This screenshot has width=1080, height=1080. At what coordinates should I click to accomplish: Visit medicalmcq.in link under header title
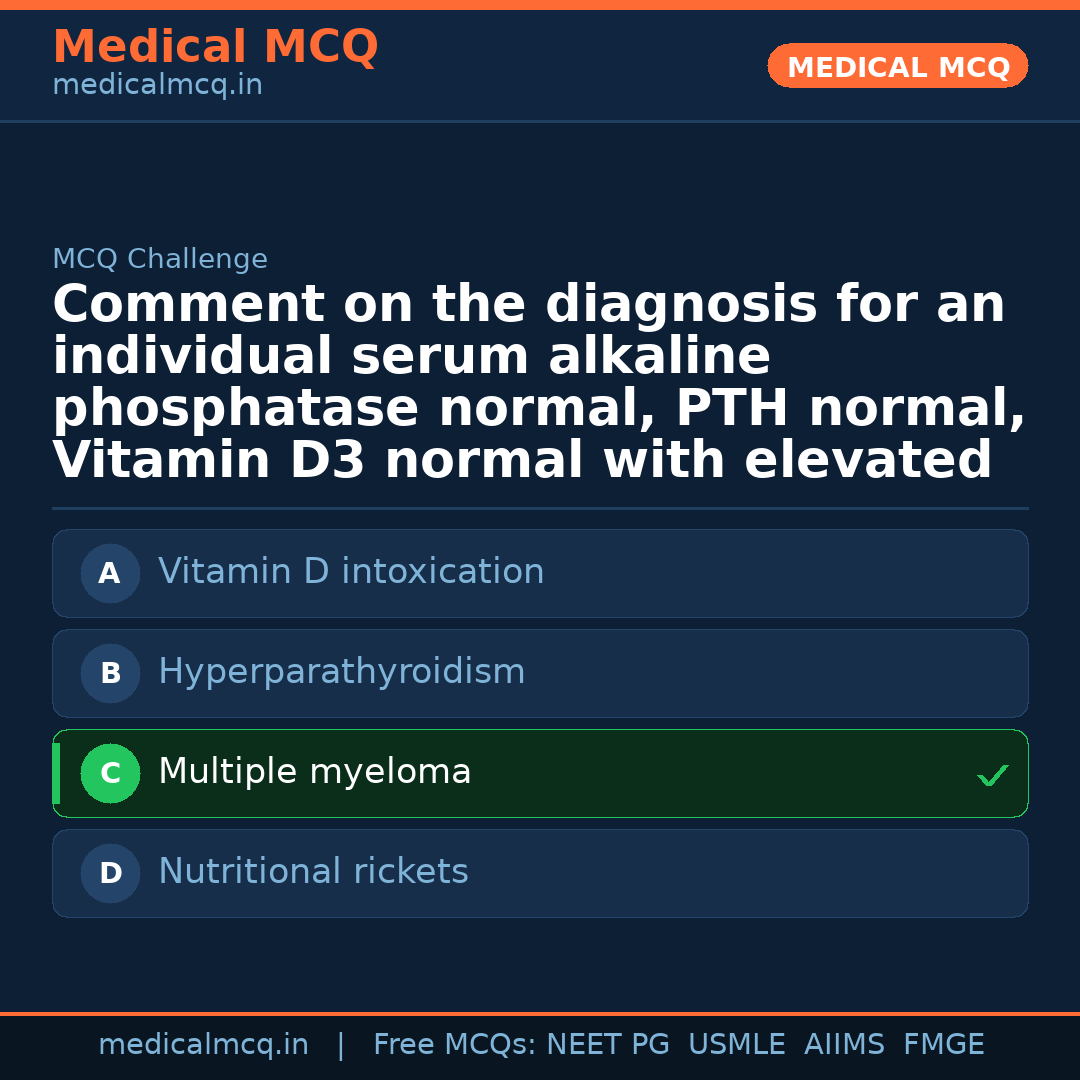[157, 85]
